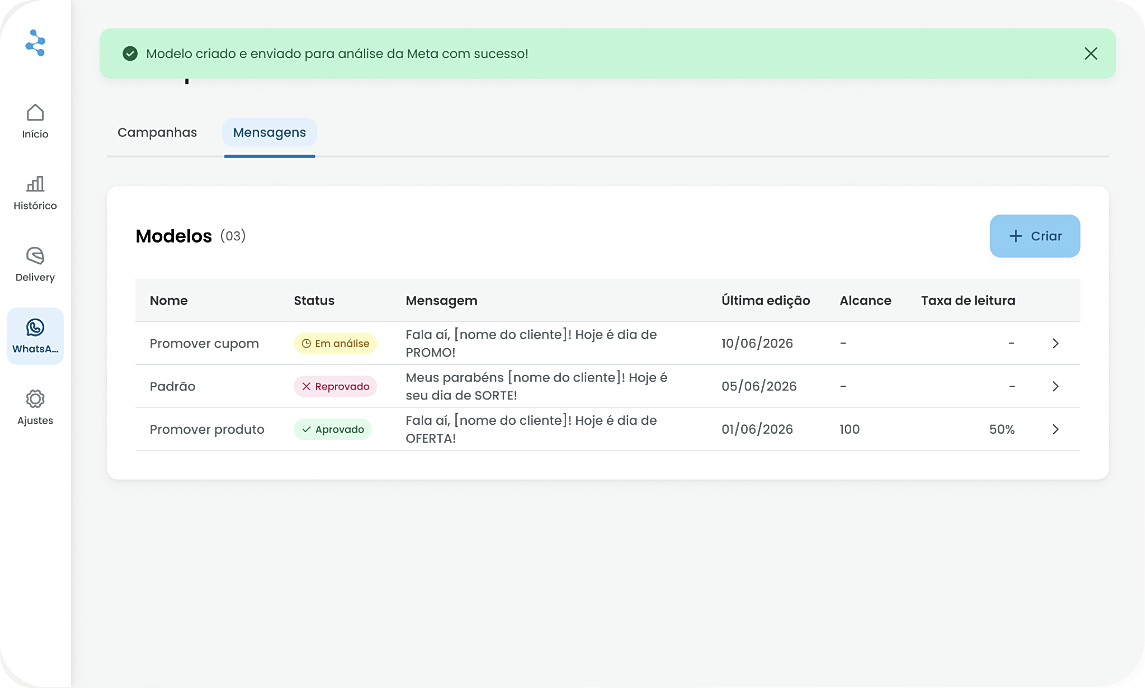Click the Mensagem column header
The width and height of the screenshot is (1145, 688).
[x=442, y=301]
